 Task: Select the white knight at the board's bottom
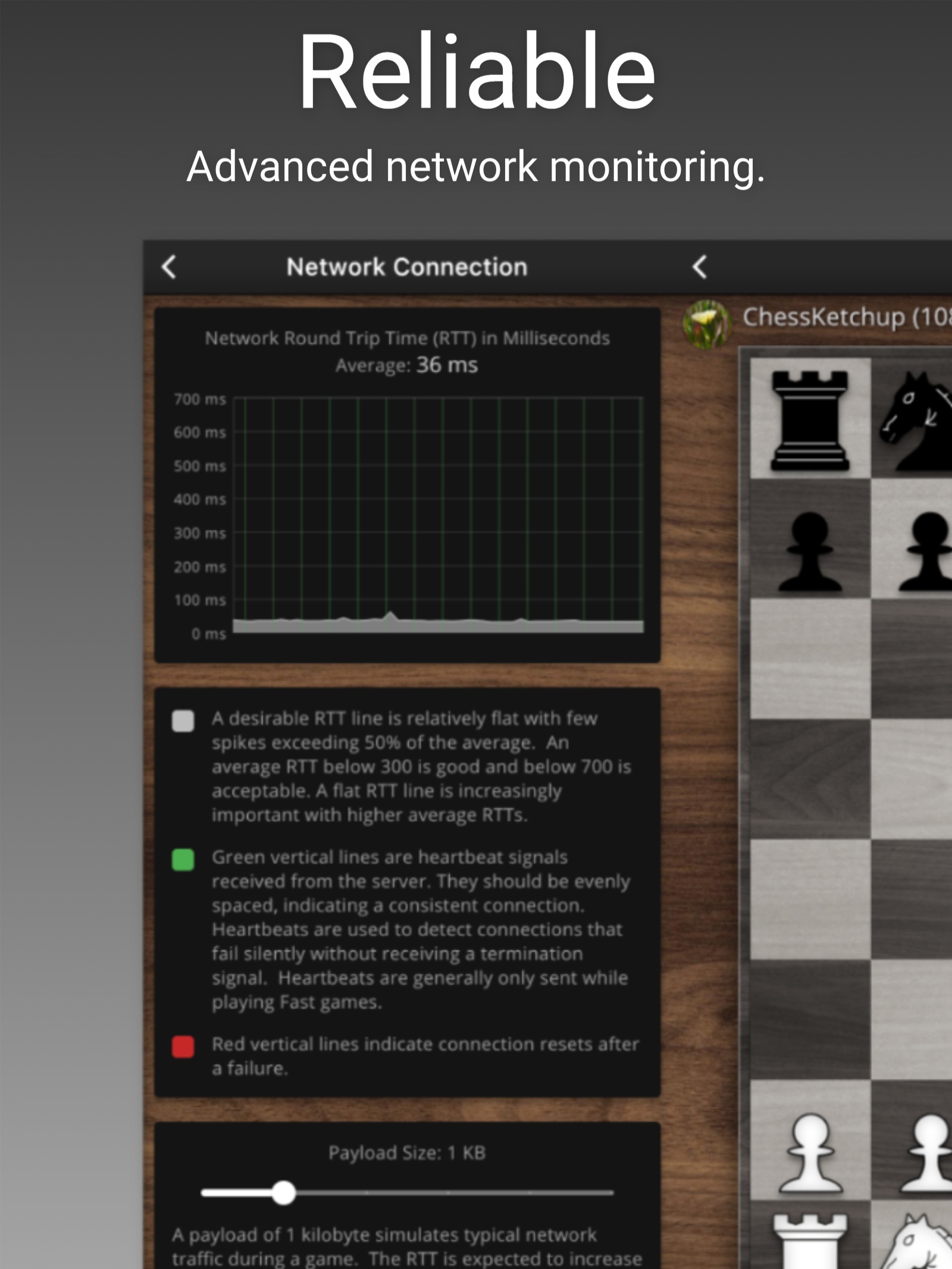916,1242
